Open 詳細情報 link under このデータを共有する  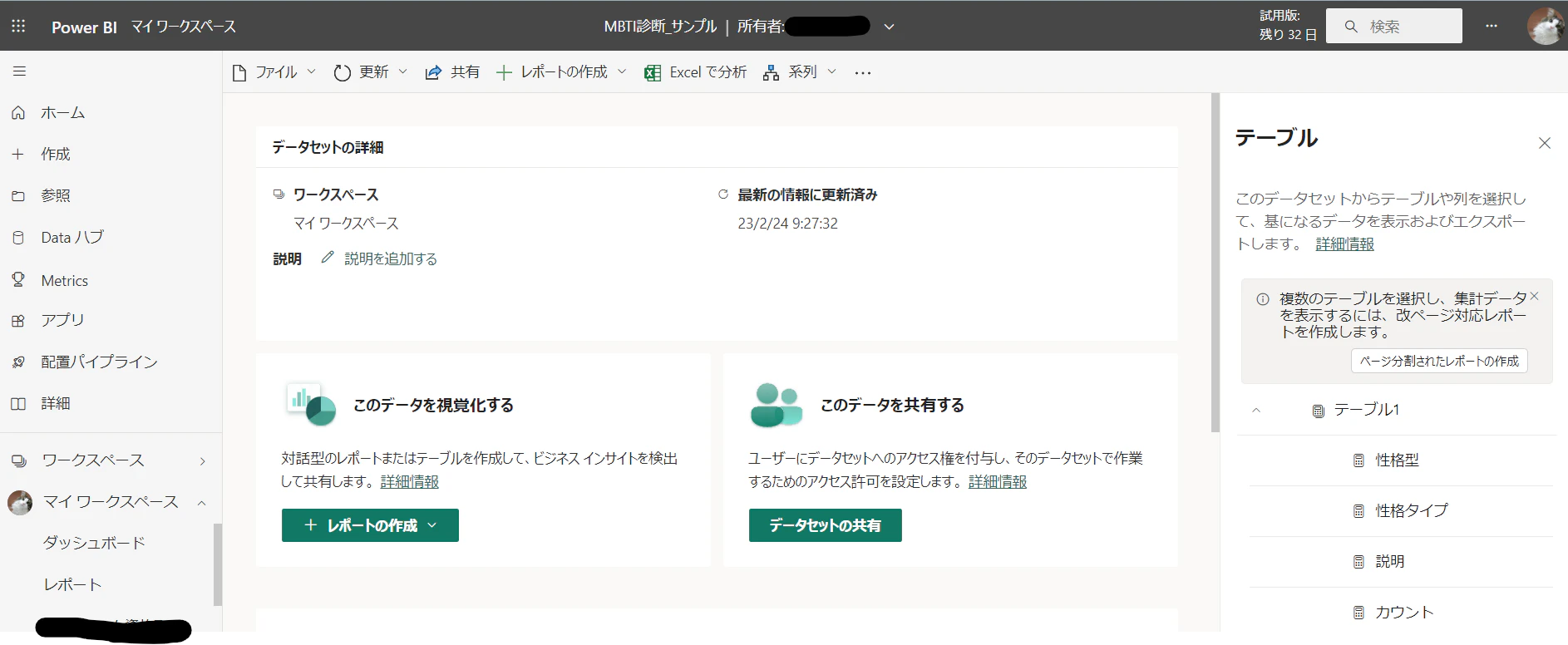pos(998,482)
